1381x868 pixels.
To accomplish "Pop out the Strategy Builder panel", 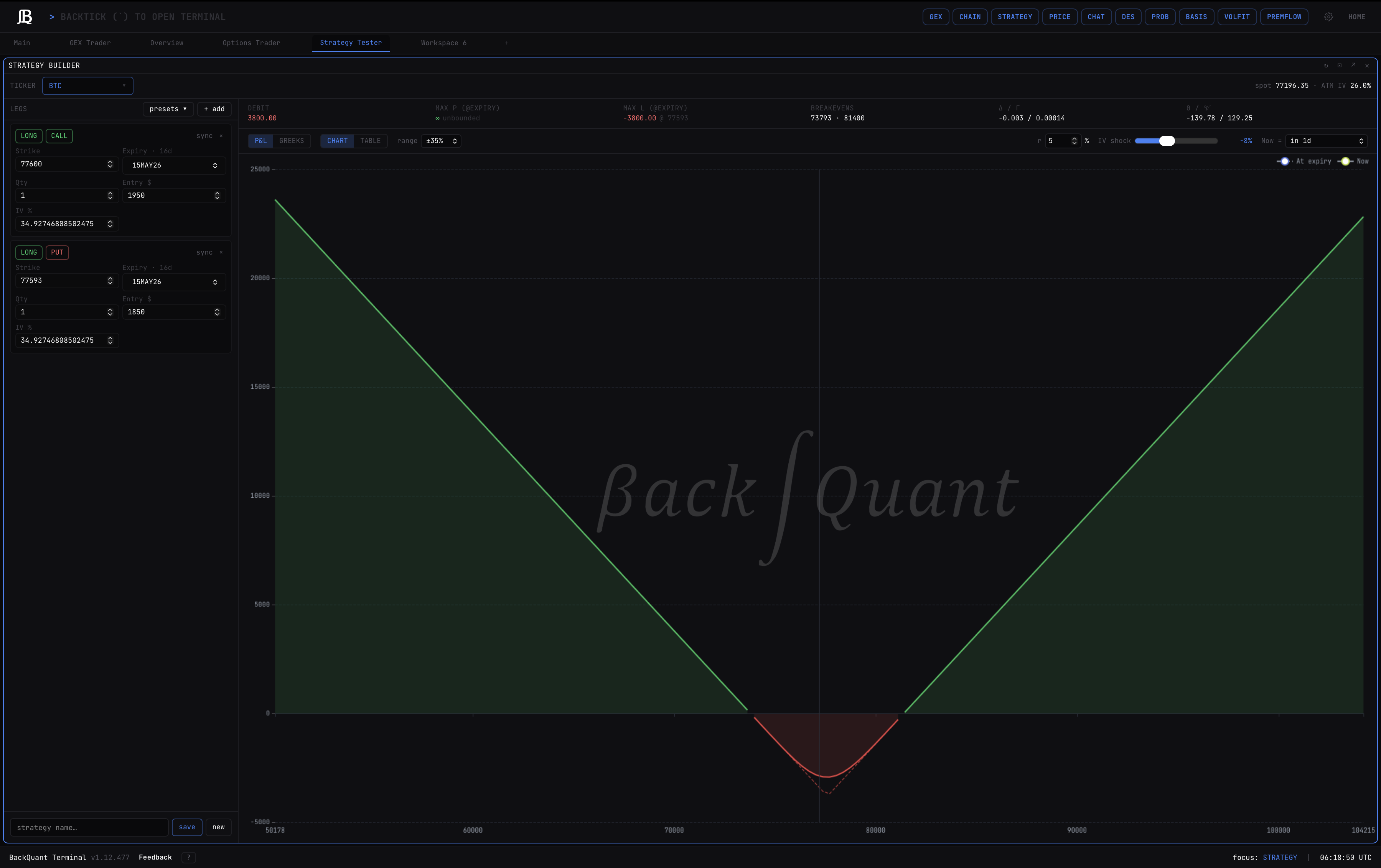I will pos(1353,65).
